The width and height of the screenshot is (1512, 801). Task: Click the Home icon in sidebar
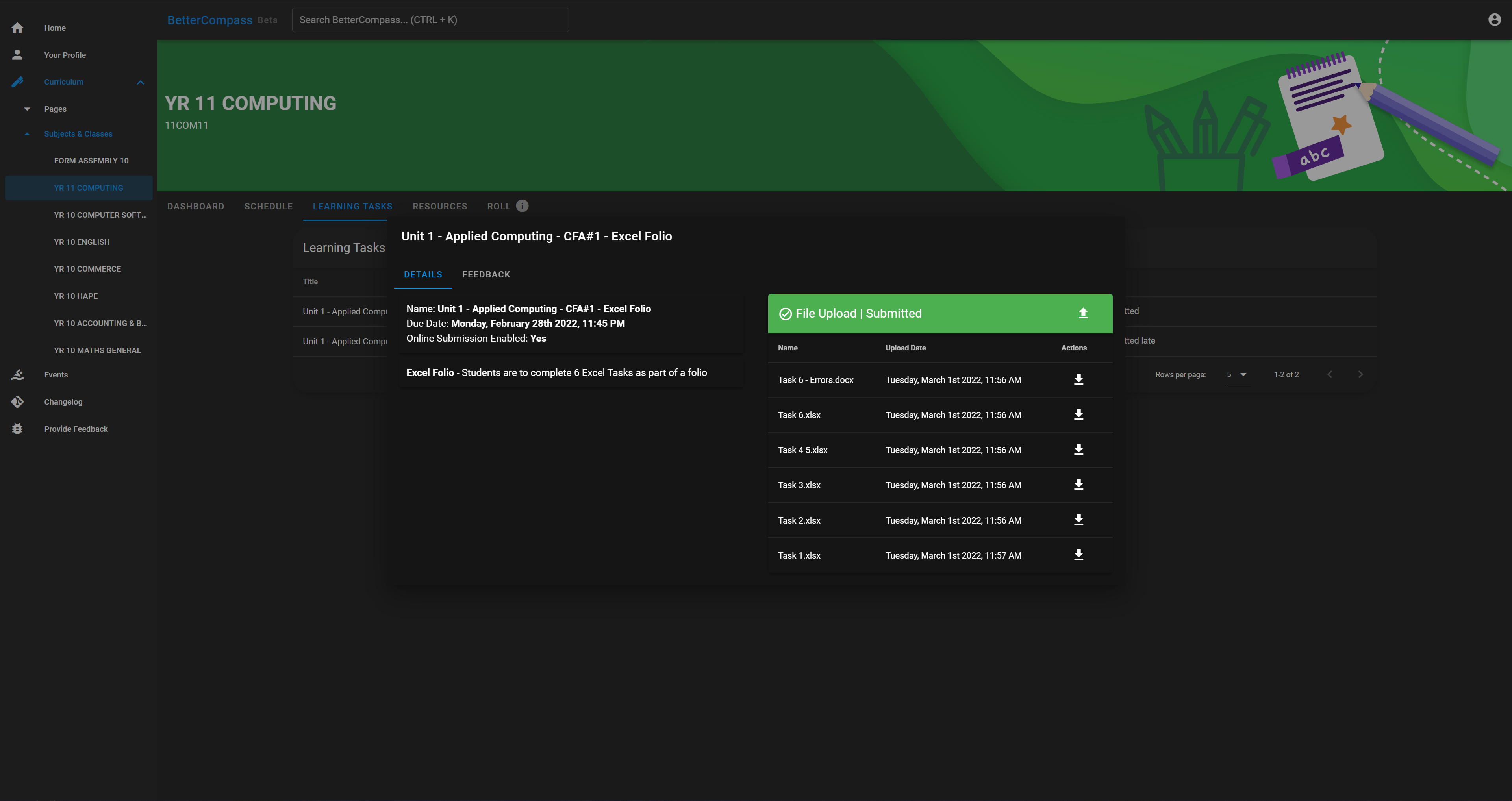pyautogui.click(x=17, y=28)
